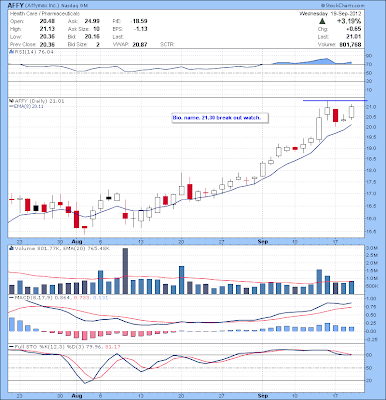Click the EPS value -1.13
This screenshot has width=386, height=400.
pos(141,29)
